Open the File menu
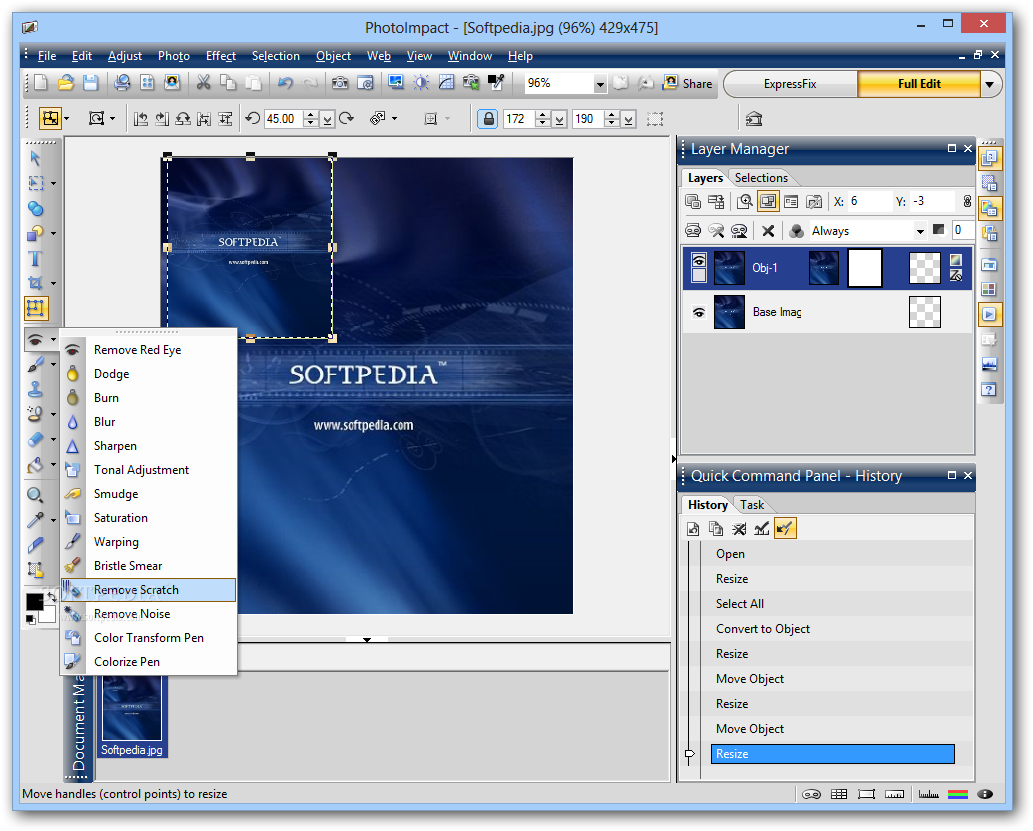The width and height of the screenshot is (1033, 831). point(47,56)
